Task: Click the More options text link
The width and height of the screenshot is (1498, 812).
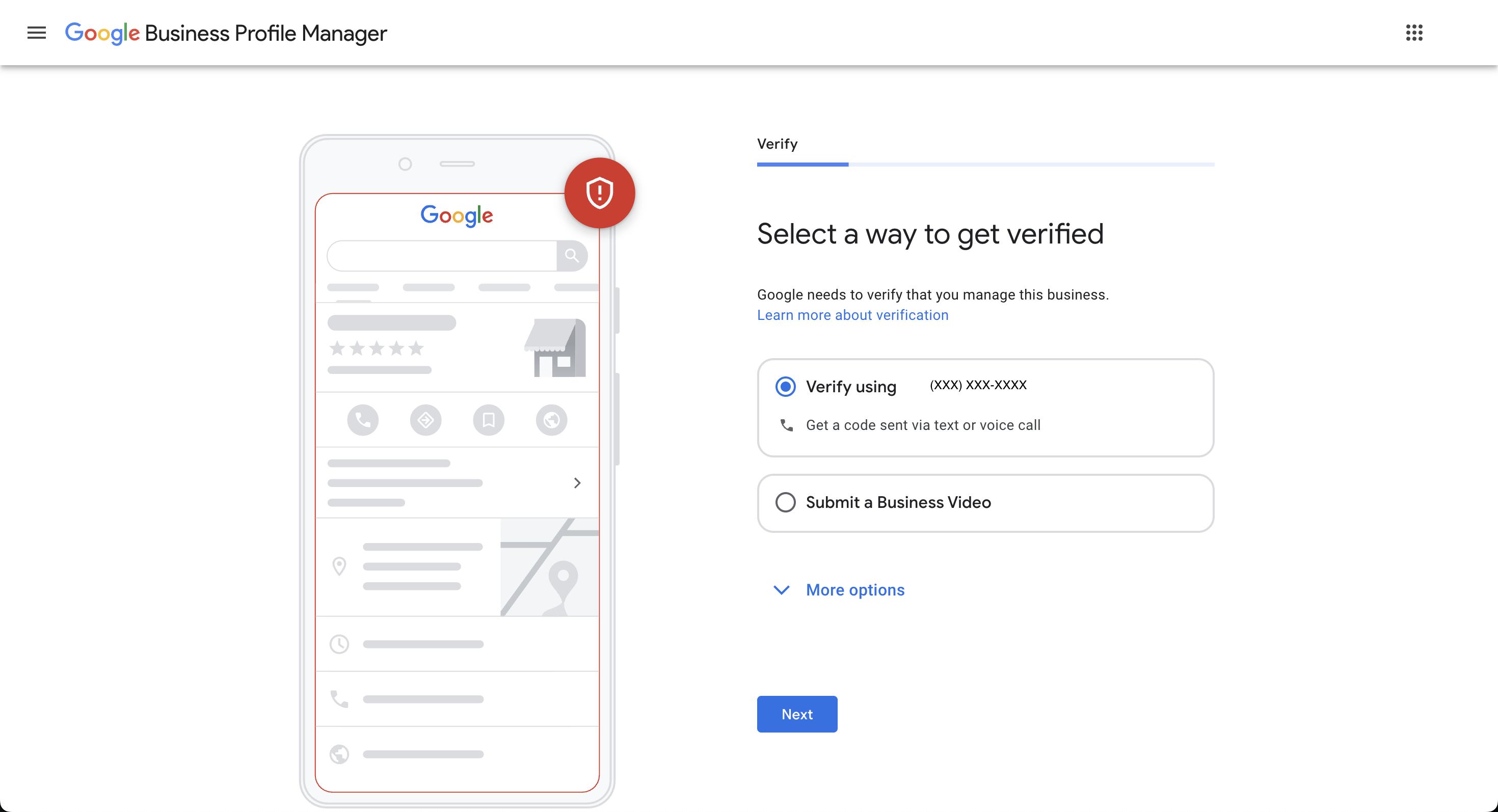Action: [x=855, y=590]
